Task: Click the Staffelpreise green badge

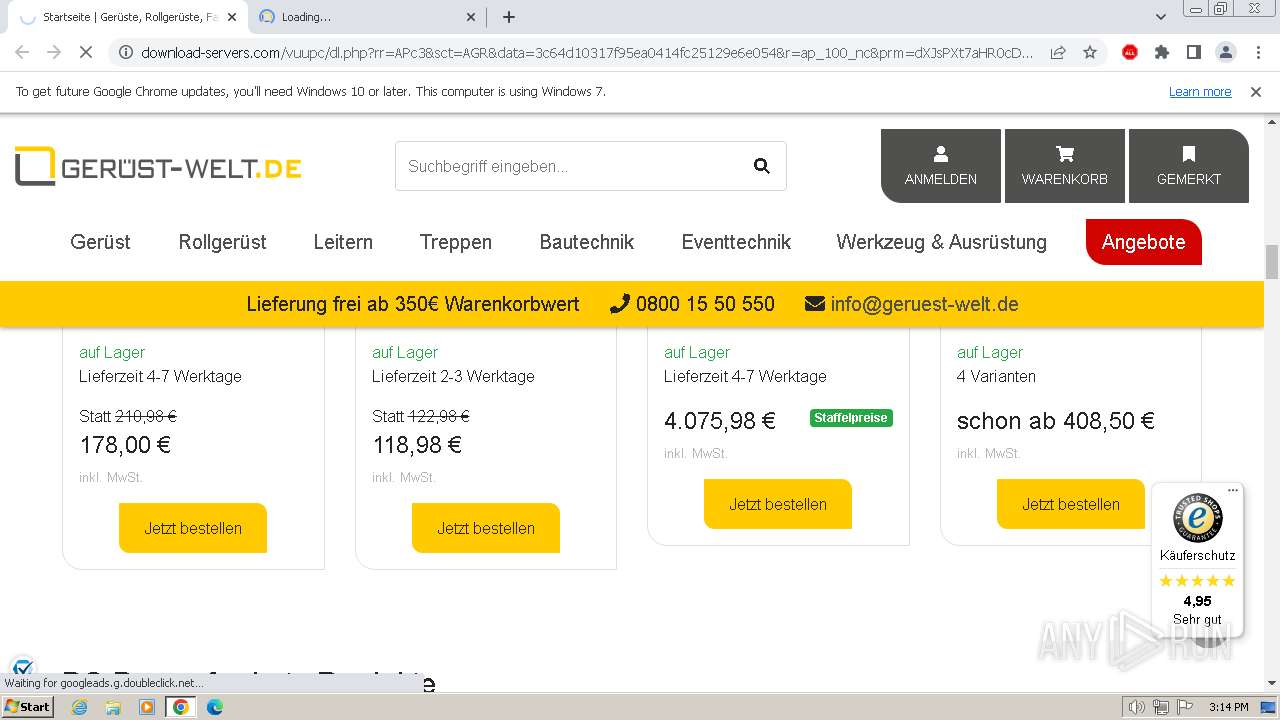Action: click(851, 418)
